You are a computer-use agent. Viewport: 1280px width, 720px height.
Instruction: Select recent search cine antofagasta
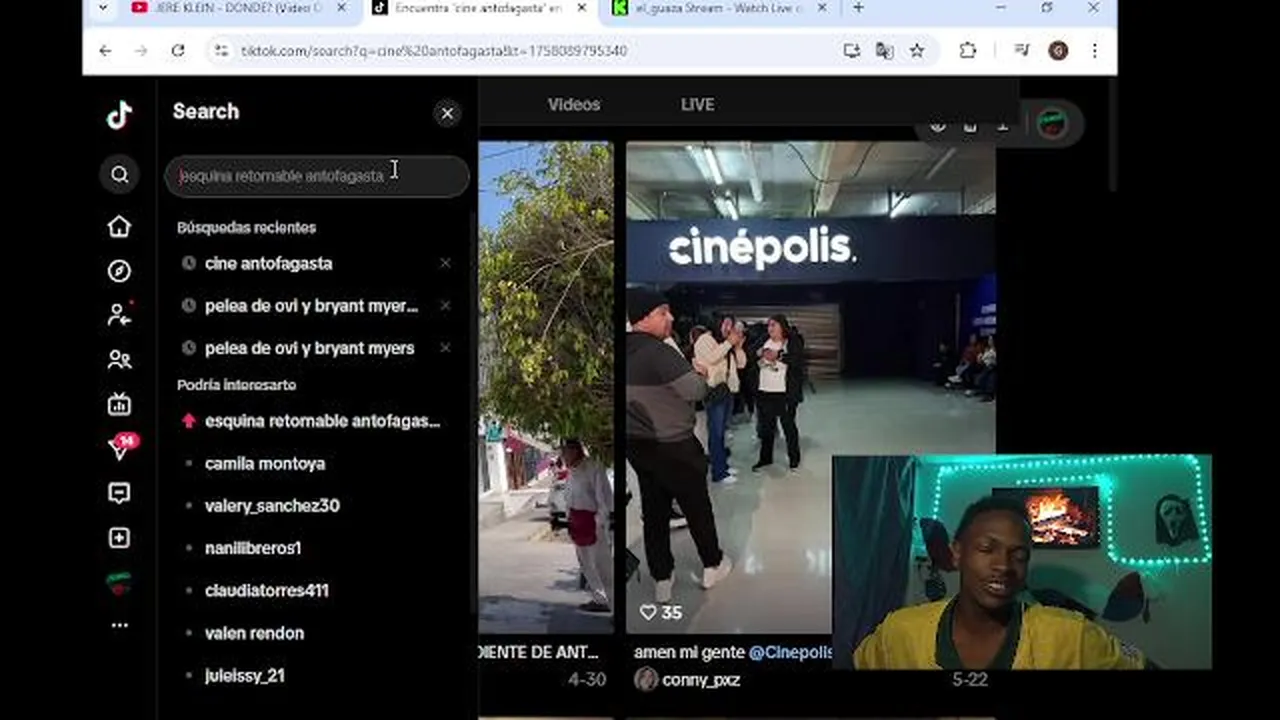coord(268,264)
